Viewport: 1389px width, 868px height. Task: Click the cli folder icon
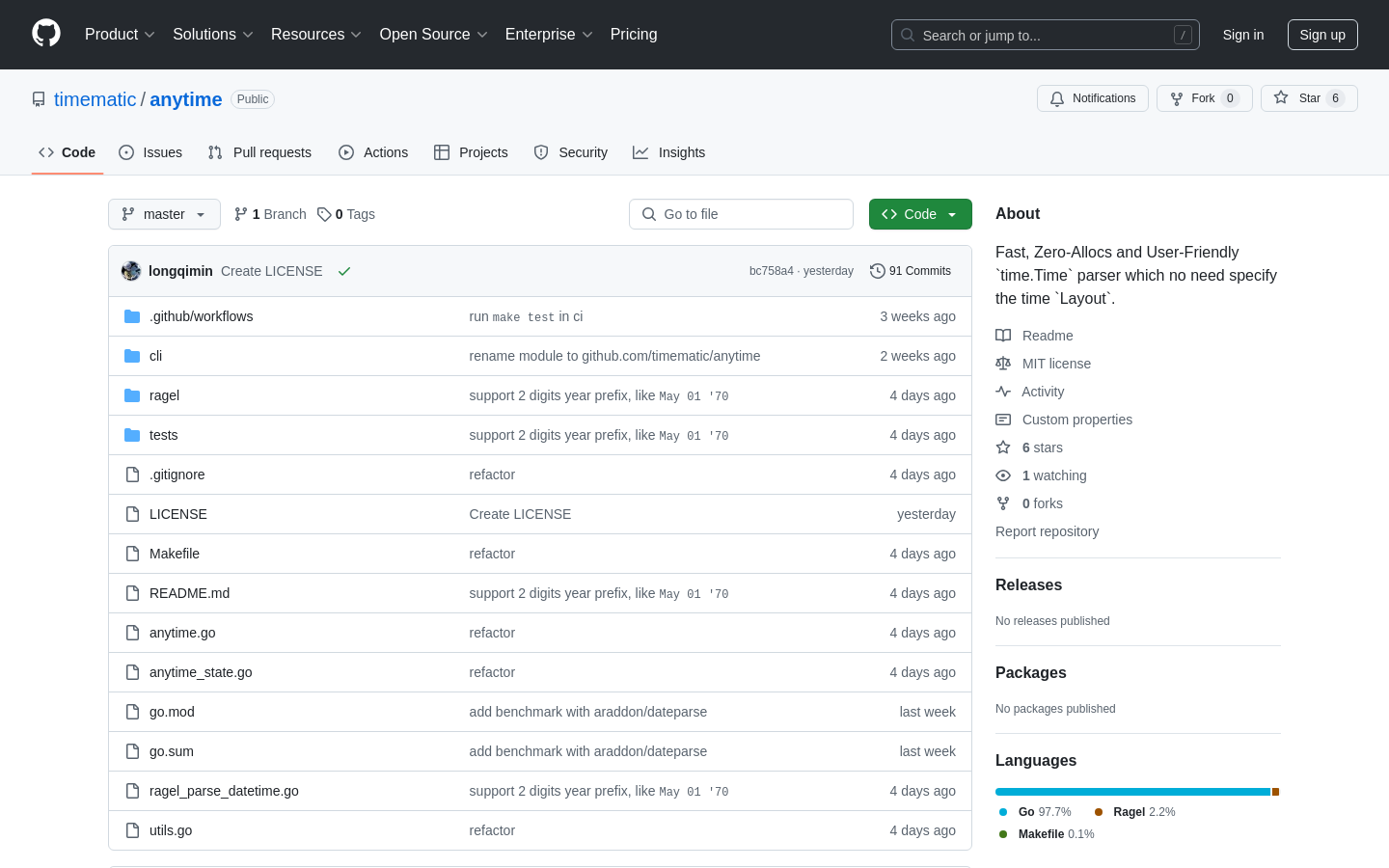coord(132,356)
